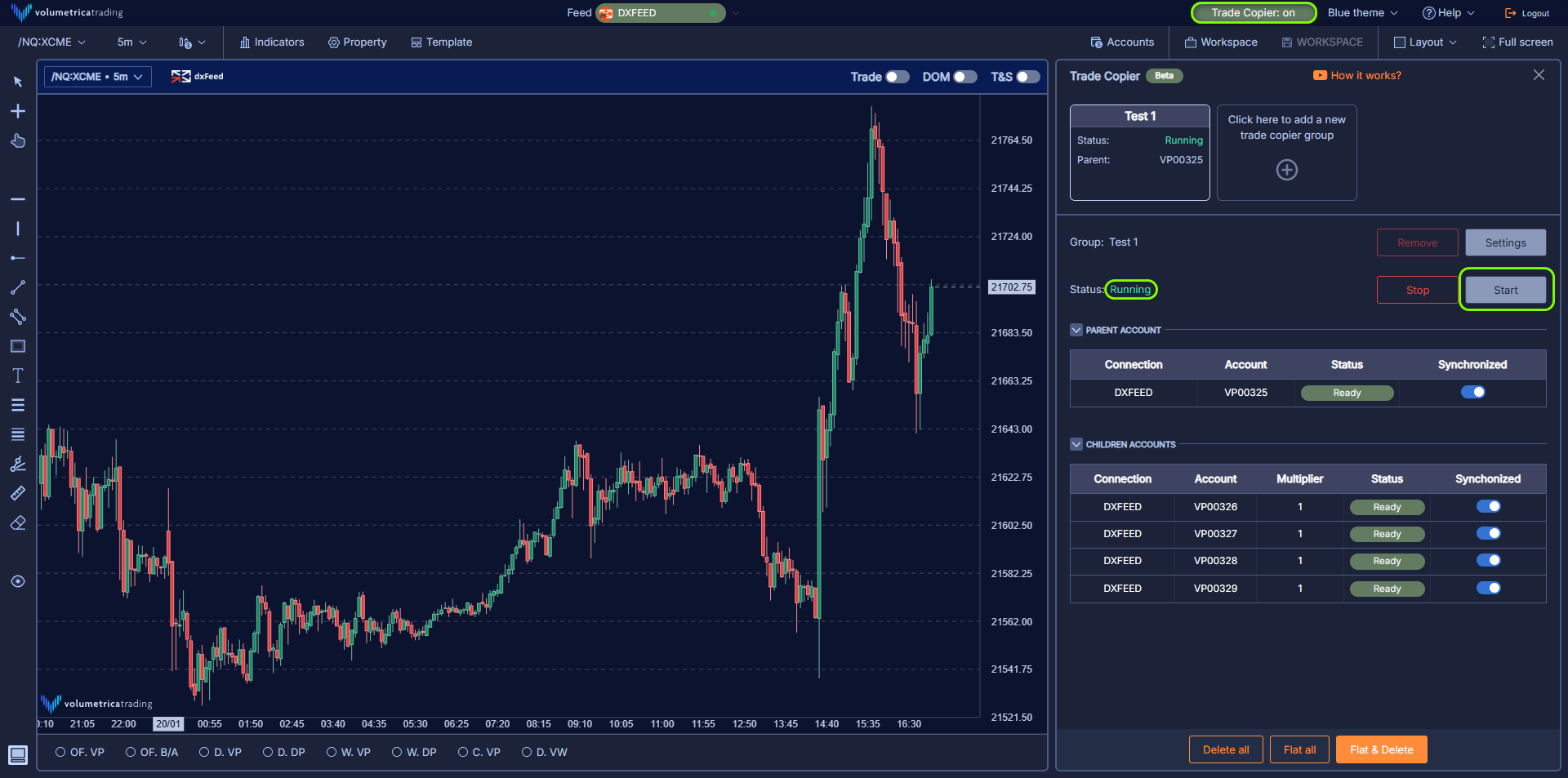Toggle Synchronized switch for VP00328

[1489, 560]
